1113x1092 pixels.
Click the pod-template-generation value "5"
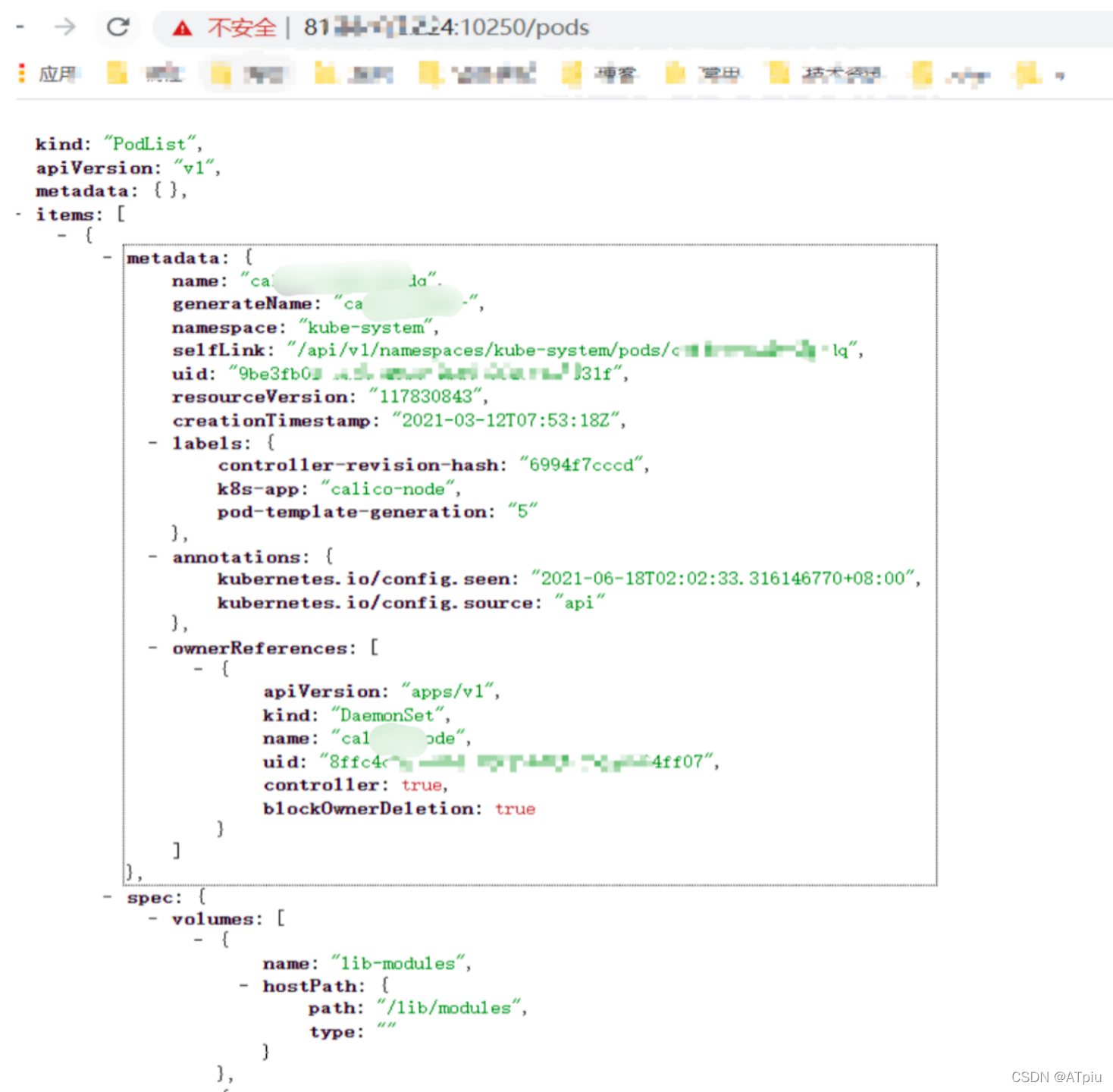522,511
